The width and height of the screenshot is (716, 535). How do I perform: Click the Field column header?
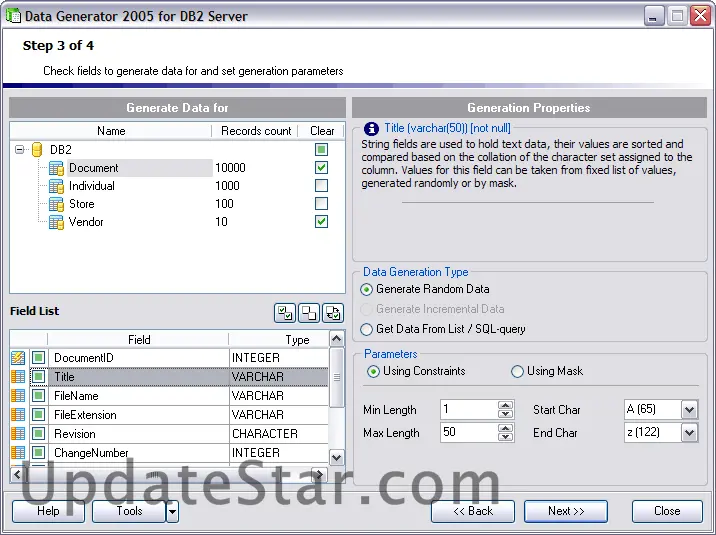[x=139, y=340]
